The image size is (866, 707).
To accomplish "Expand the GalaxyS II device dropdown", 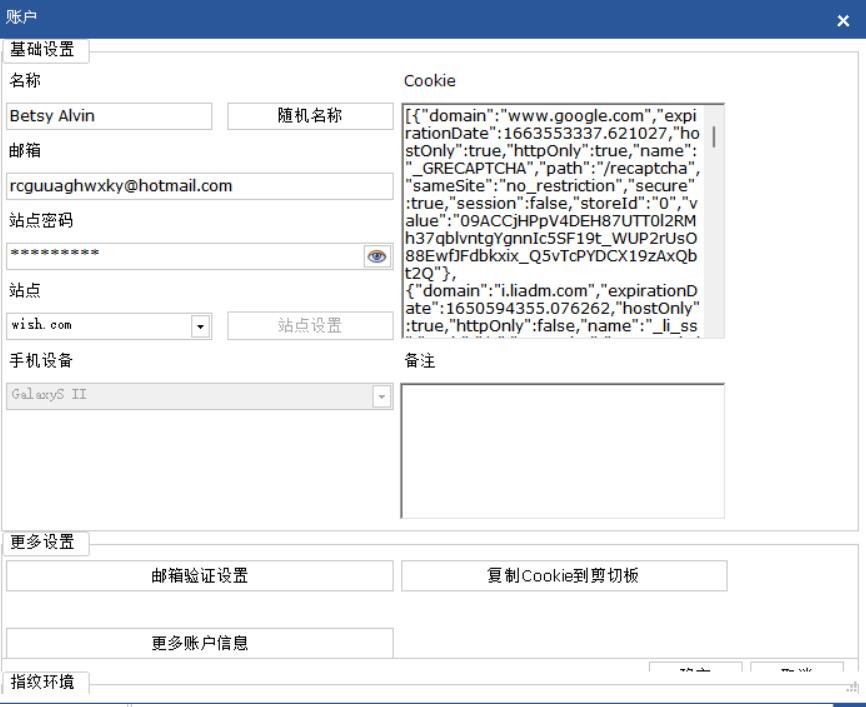I will [x=382, y=397].
